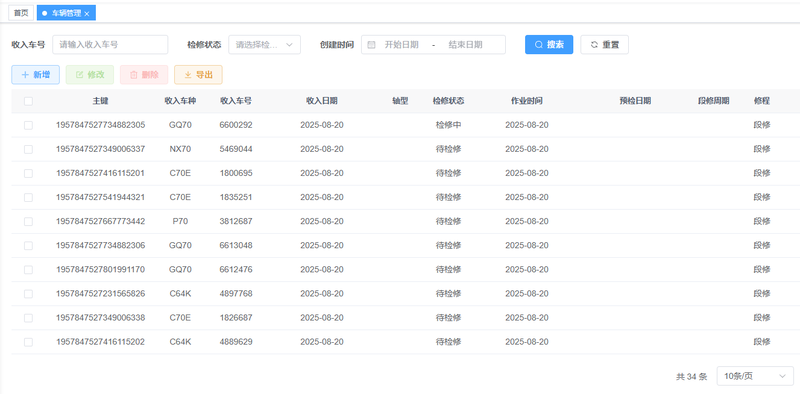Open the 10条/页 page size dropdown
Image resolution: width=800 pixels, height=394 pixels.
755,376
